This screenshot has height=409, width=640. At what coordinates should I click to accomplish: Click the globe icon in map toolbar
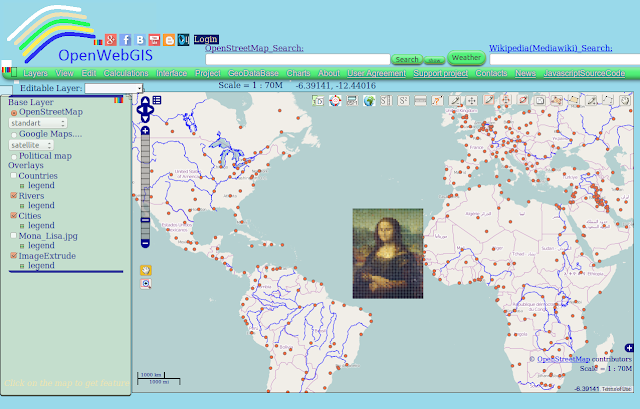[x=369, y=100]
